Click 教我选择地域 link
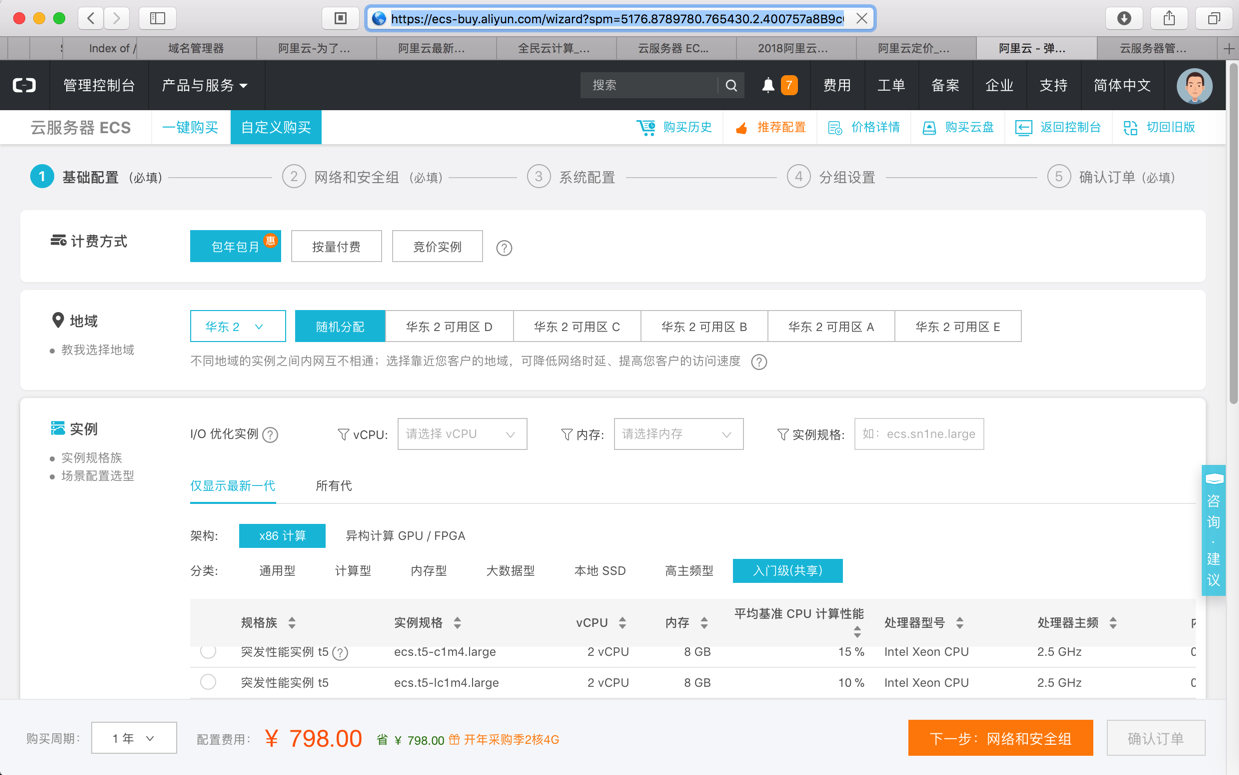This screenshot has height=775, width=1239. (x=97, y=351)
